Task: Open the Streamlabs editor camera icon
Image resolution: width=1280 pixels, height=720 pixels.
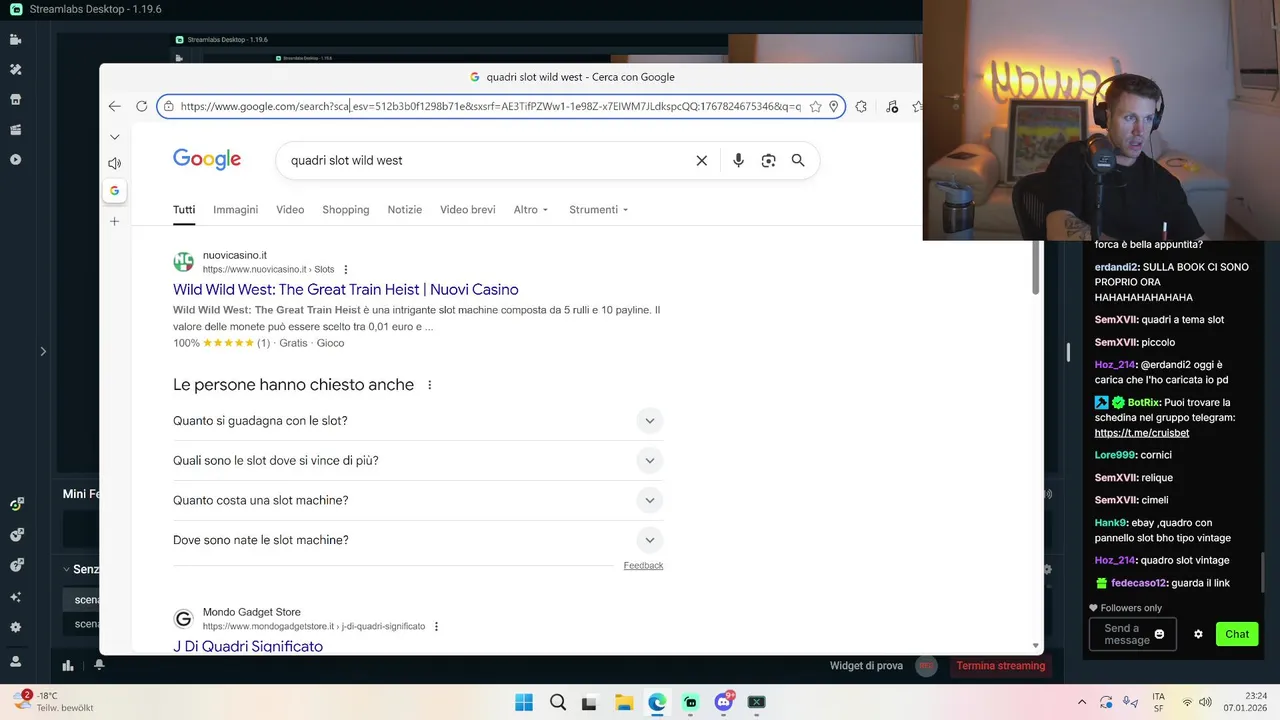Action: pyautogui.click(x=15, y=40)
